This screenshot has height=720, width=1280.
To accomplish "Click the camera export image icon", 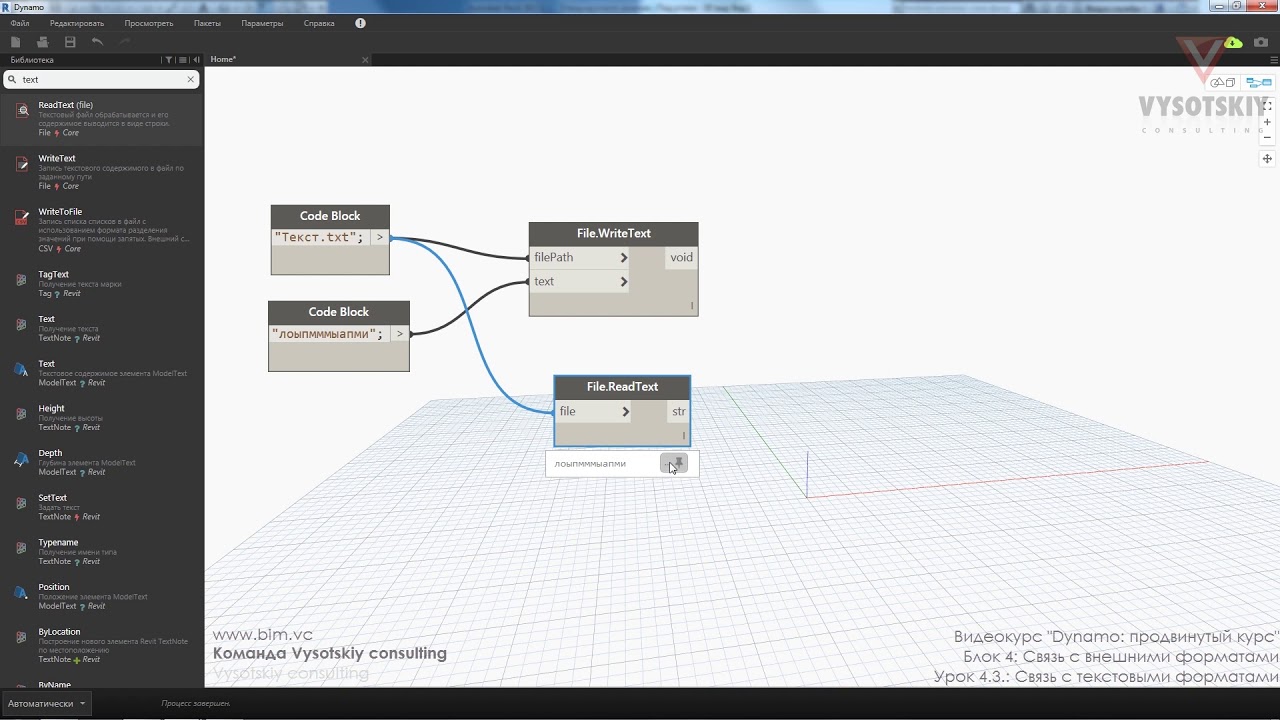I will pyautogui.click(x=1261, y=42).
